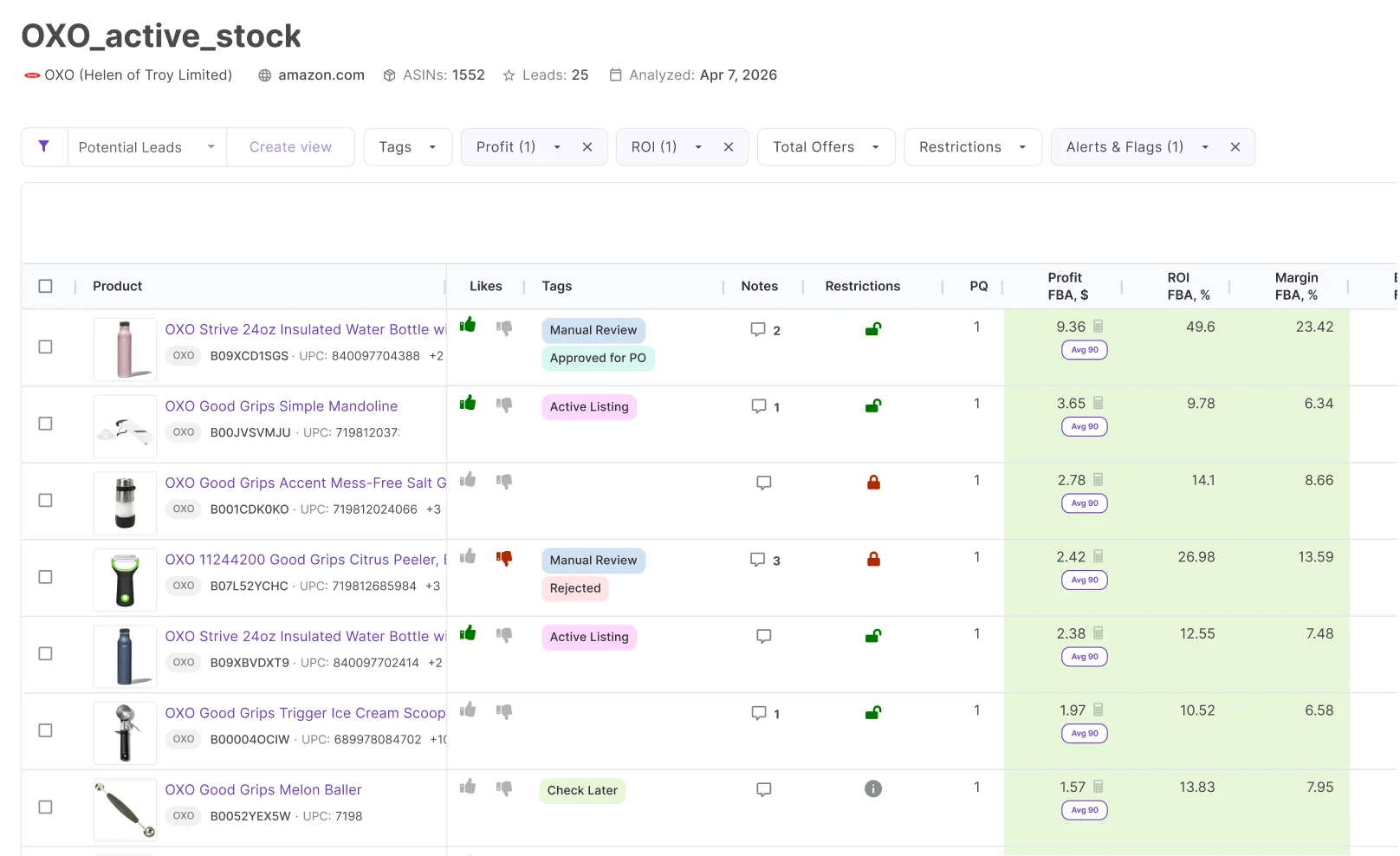Sort by the Product column header
Image resolution: width=1400 pixels, height=856 pixels.
coord(118,286)
